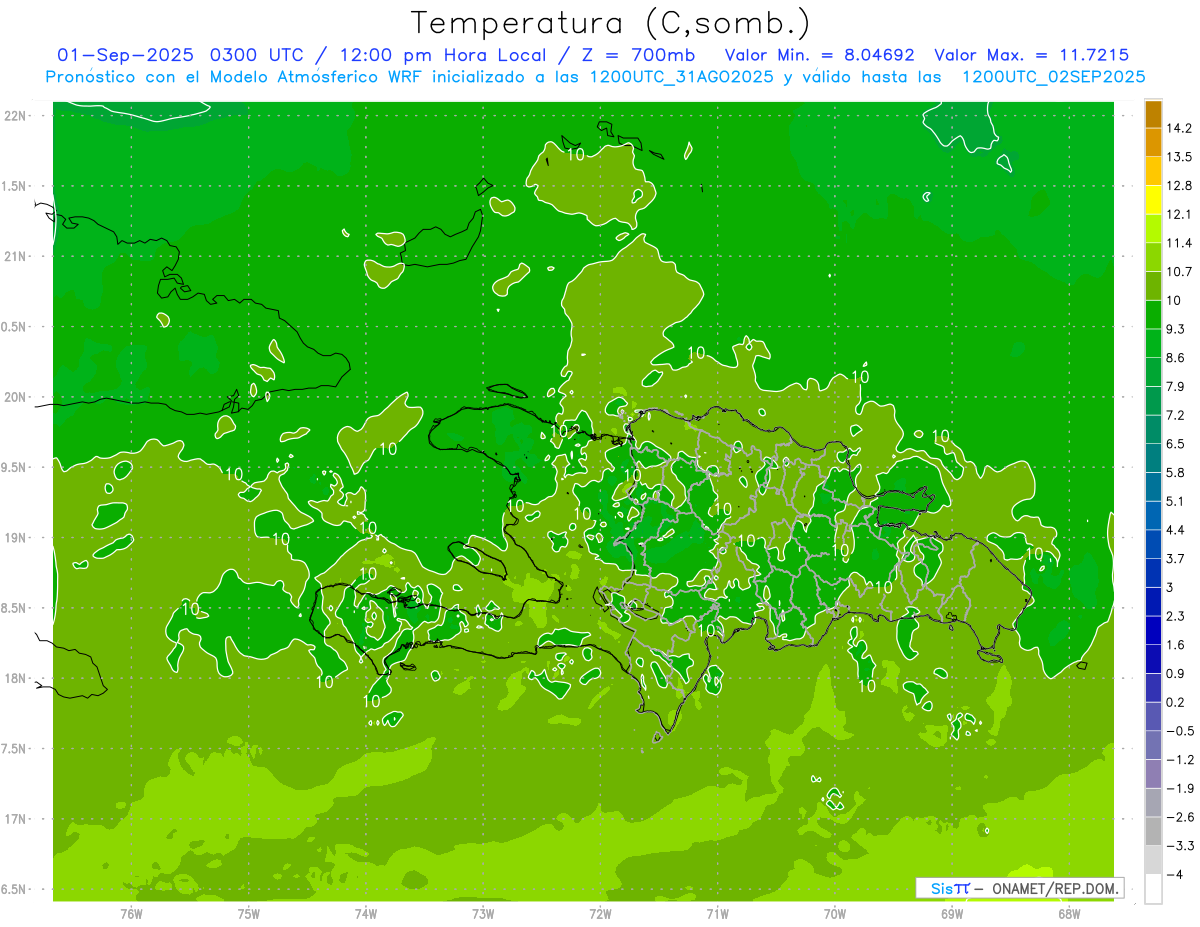The width and height of the screenshot is (1200, 927).
Task: Click the 21N latitude axis label
Action: coord(16,256)
